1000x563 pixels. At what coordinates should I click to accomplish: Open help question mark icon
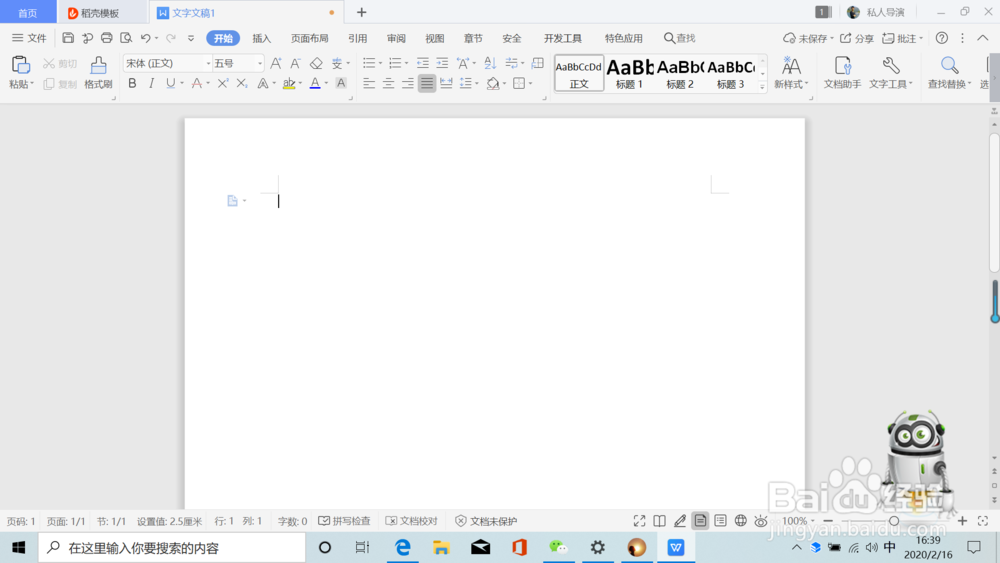point(941,38)
